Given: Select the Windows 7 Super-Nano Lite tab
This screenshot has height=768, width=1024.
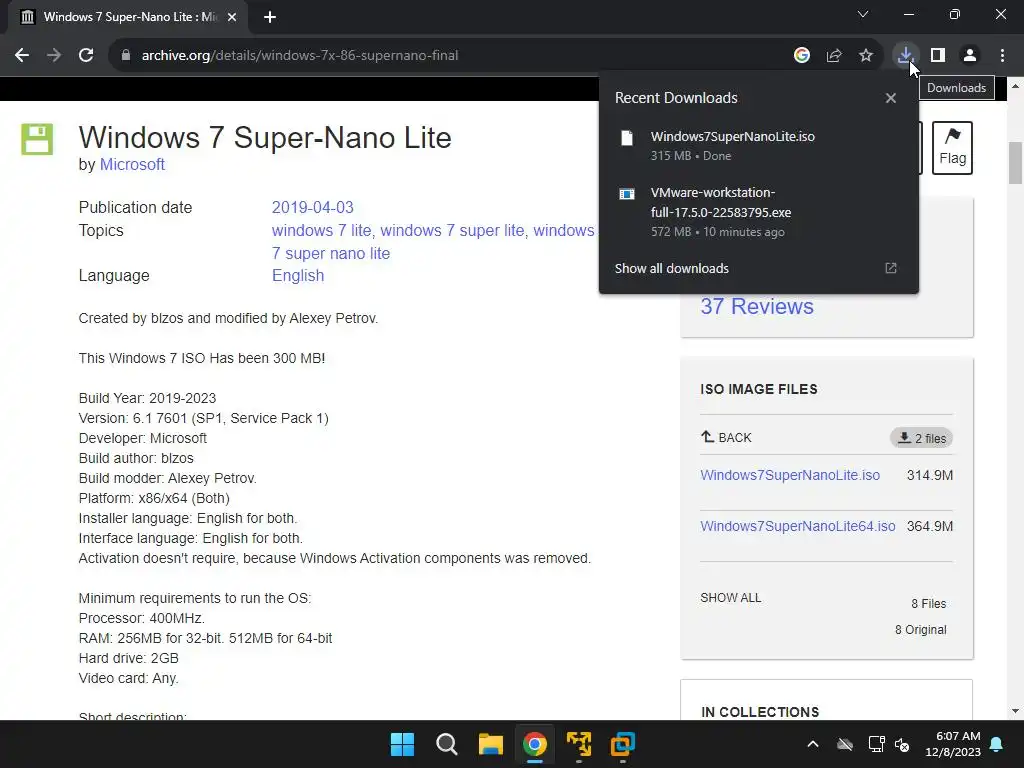Looking at the screenshot, I should [x=128, y=17].
